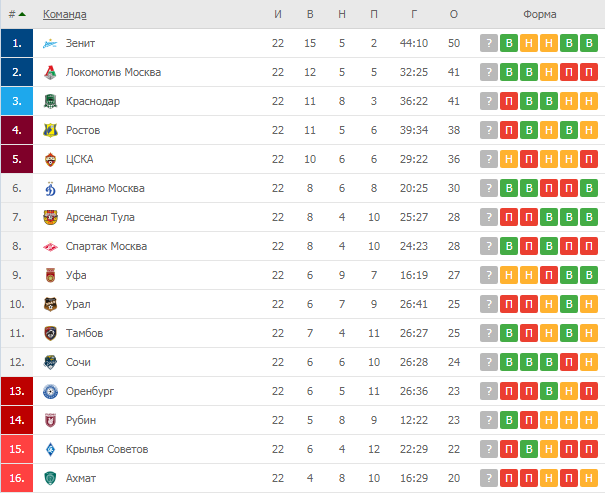This screenshot has height=493, width=605.
Task: Click the ЦСКА club crest
Action: pos(50,159)
